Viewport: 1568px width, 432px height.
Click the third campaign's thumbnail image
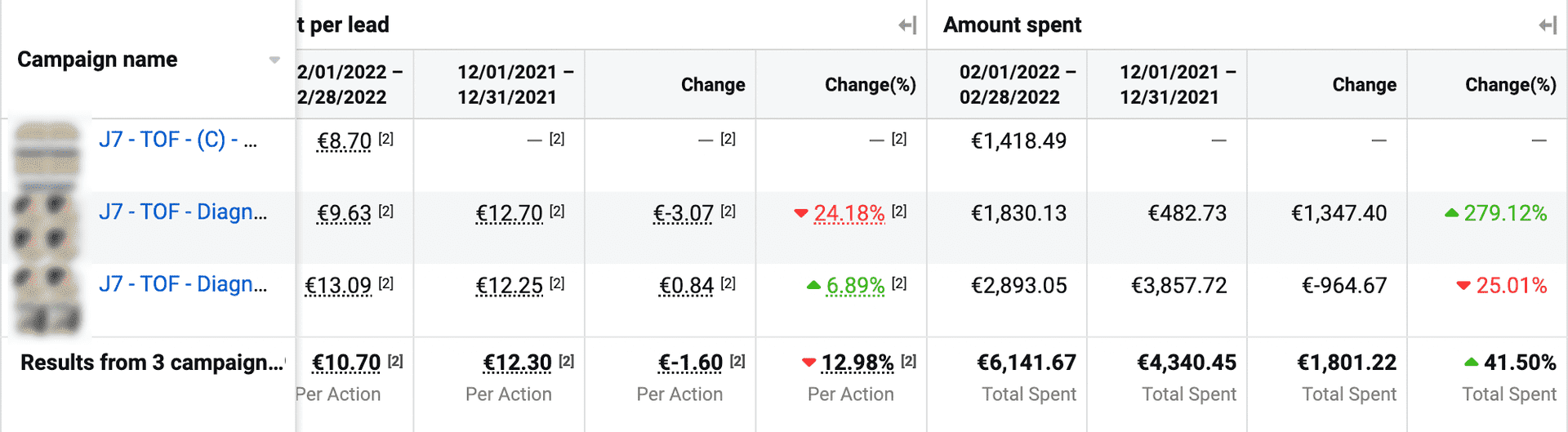click(x=48, y=297)
